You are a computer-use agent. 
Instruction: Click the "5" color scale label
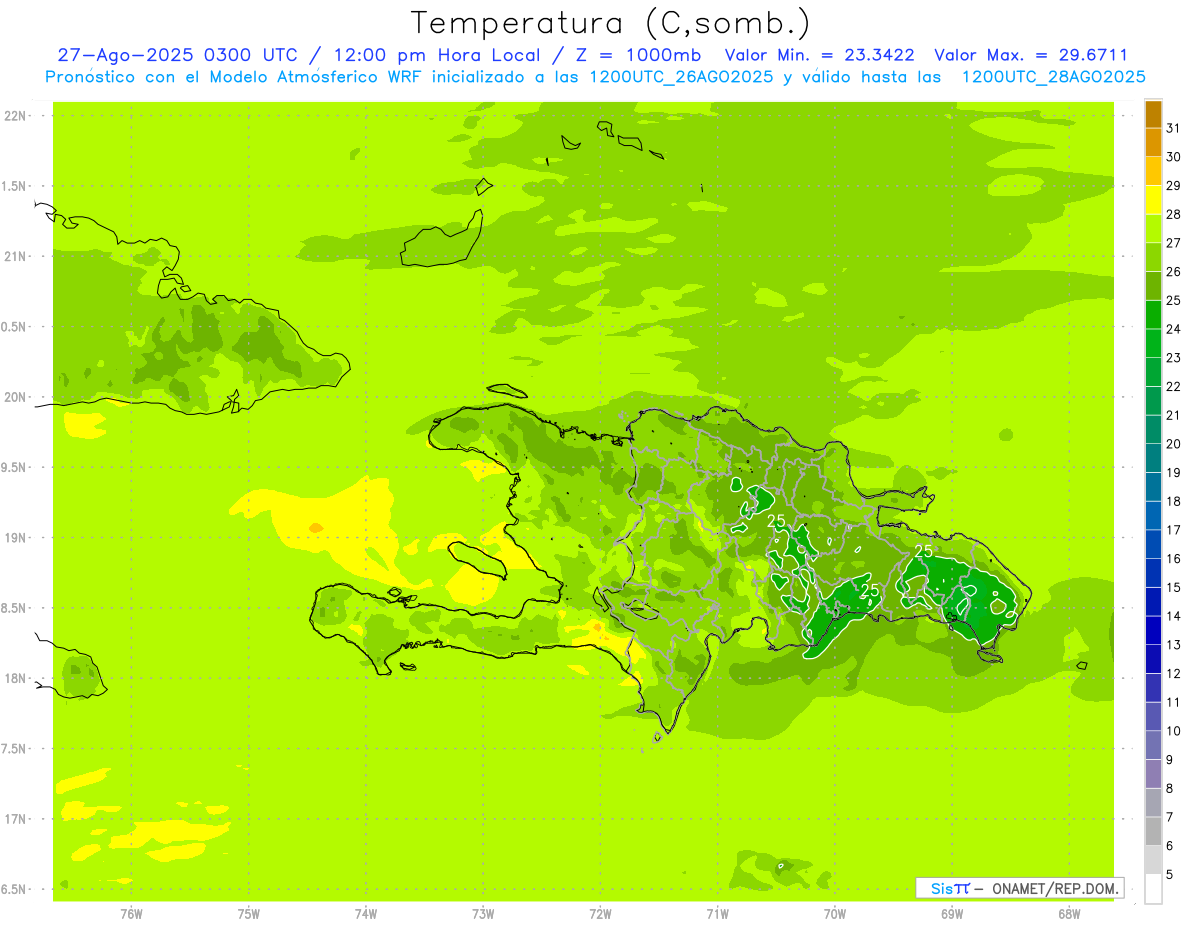tap(1170, 874)
